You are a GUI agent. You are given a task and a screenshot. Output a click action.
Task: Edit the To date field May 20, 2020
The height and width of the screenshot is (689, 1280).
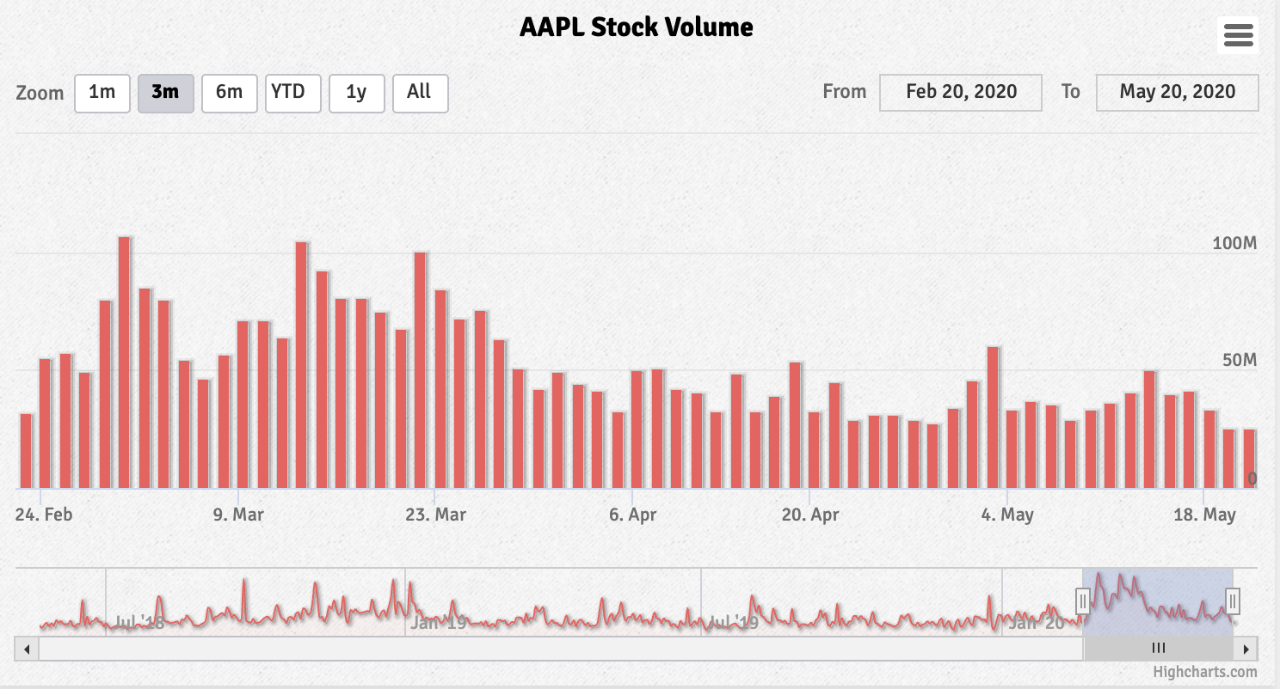pos(1177,93)
